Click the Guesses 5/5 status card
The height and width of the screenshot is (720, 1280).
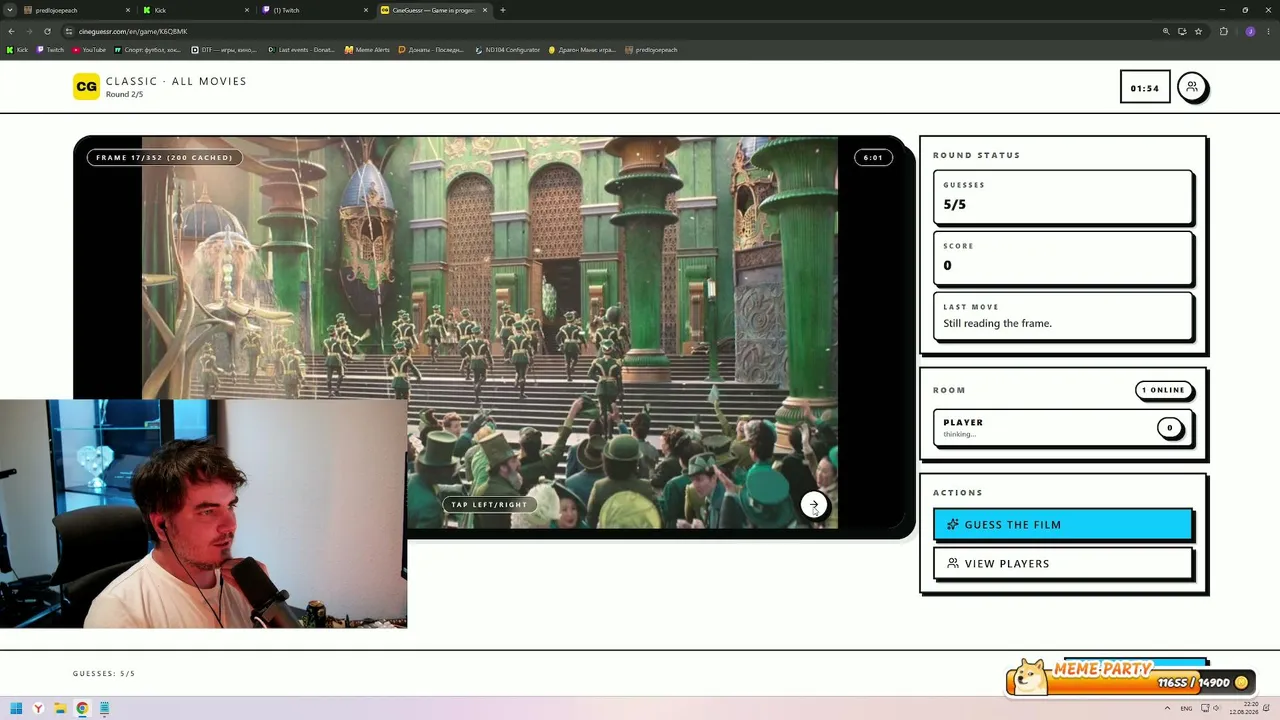1062,196
